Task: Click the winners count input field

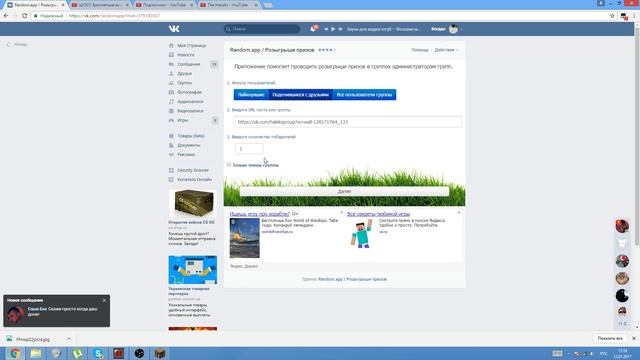Action: coord(249,149)
